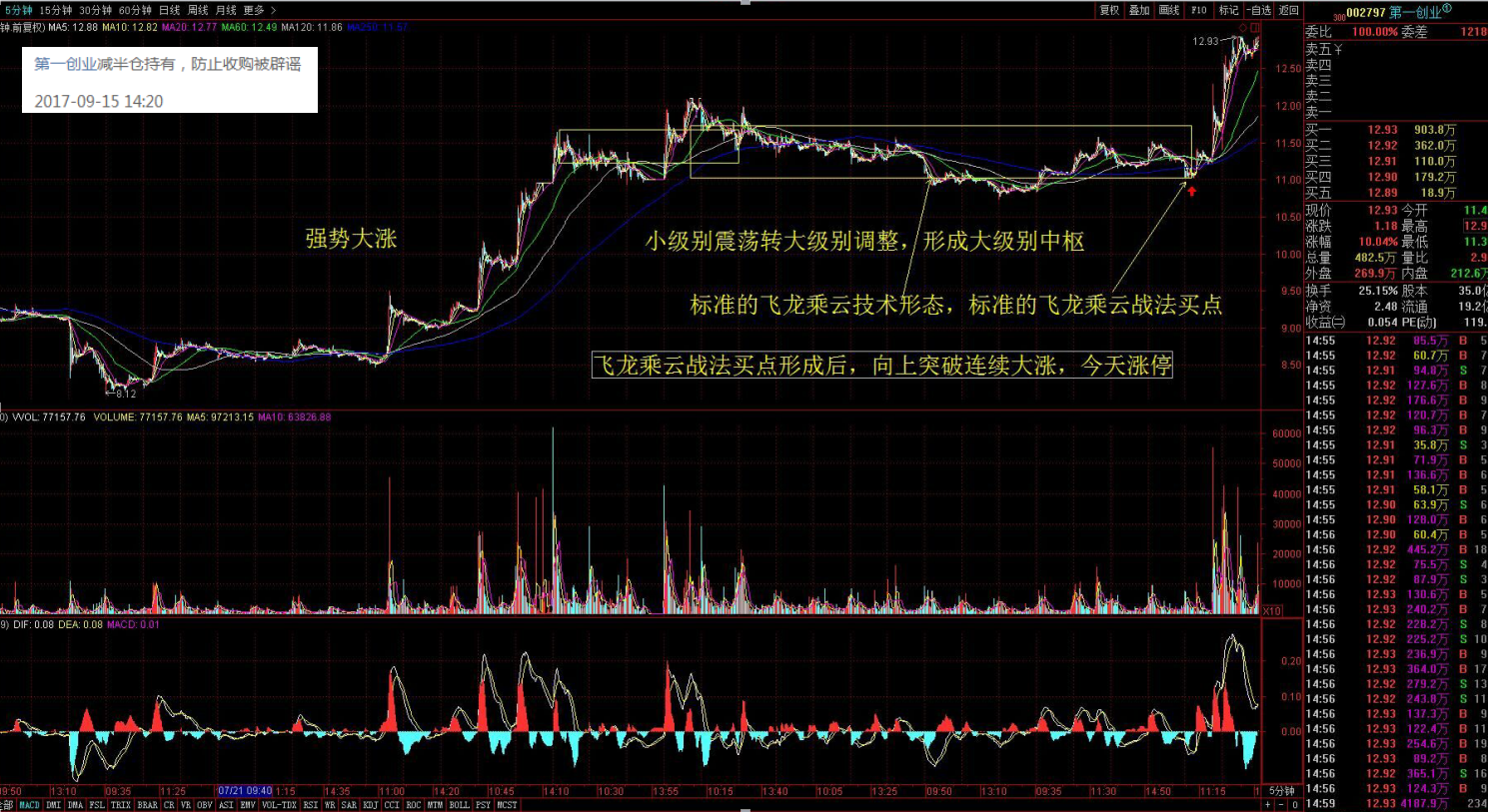Switch to the 日线 daily chart tab
The height and width of the screenshot is (812, 1488).
(169, 10)
